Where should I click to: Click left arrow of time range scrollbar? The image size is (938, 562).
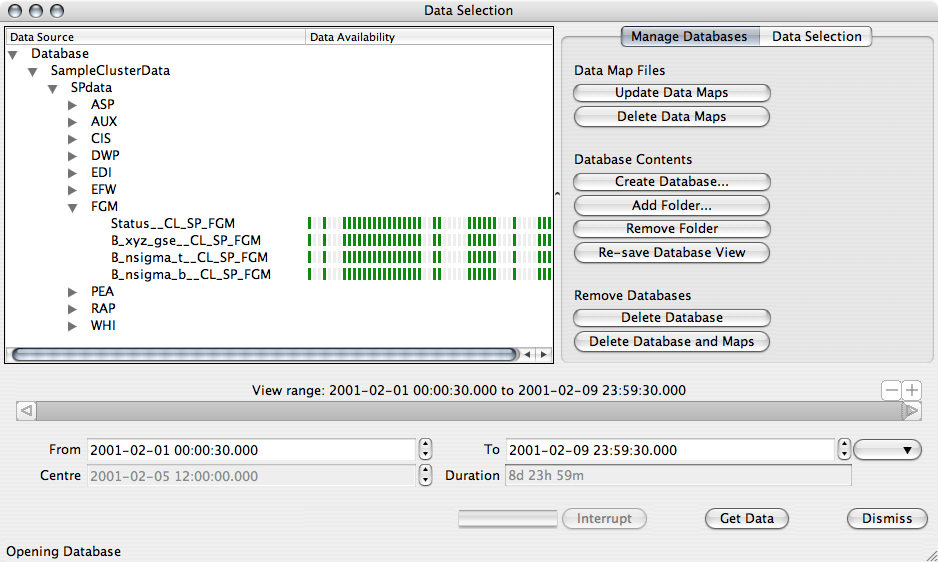pos(27,410)
